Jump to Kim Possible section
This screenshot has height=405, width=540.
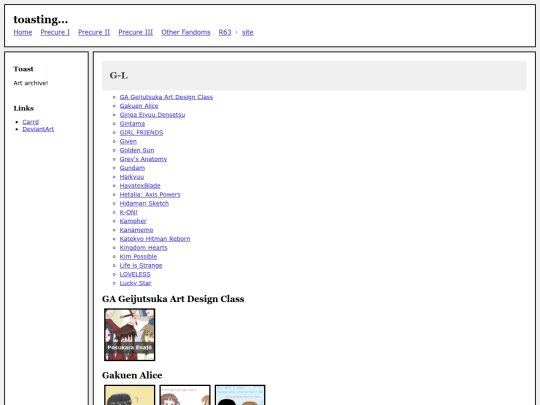[138, 257]
